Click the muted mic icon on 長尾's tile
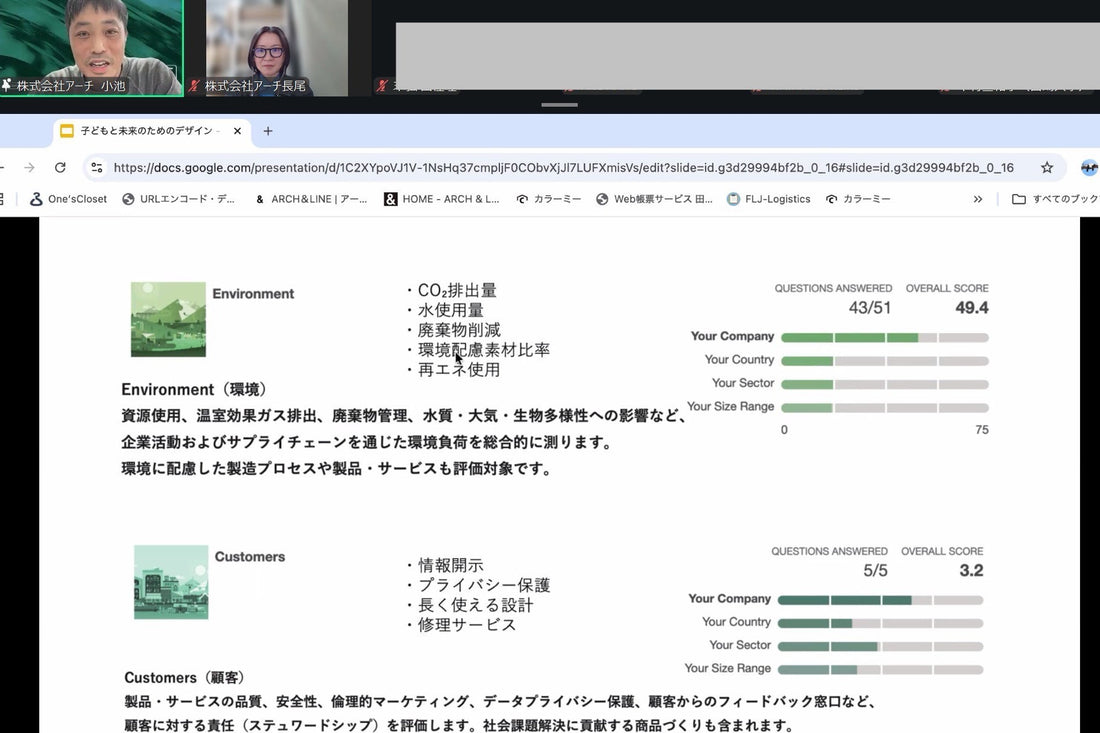Viewport: 1100px width, 733px height. tap(194, 86)
